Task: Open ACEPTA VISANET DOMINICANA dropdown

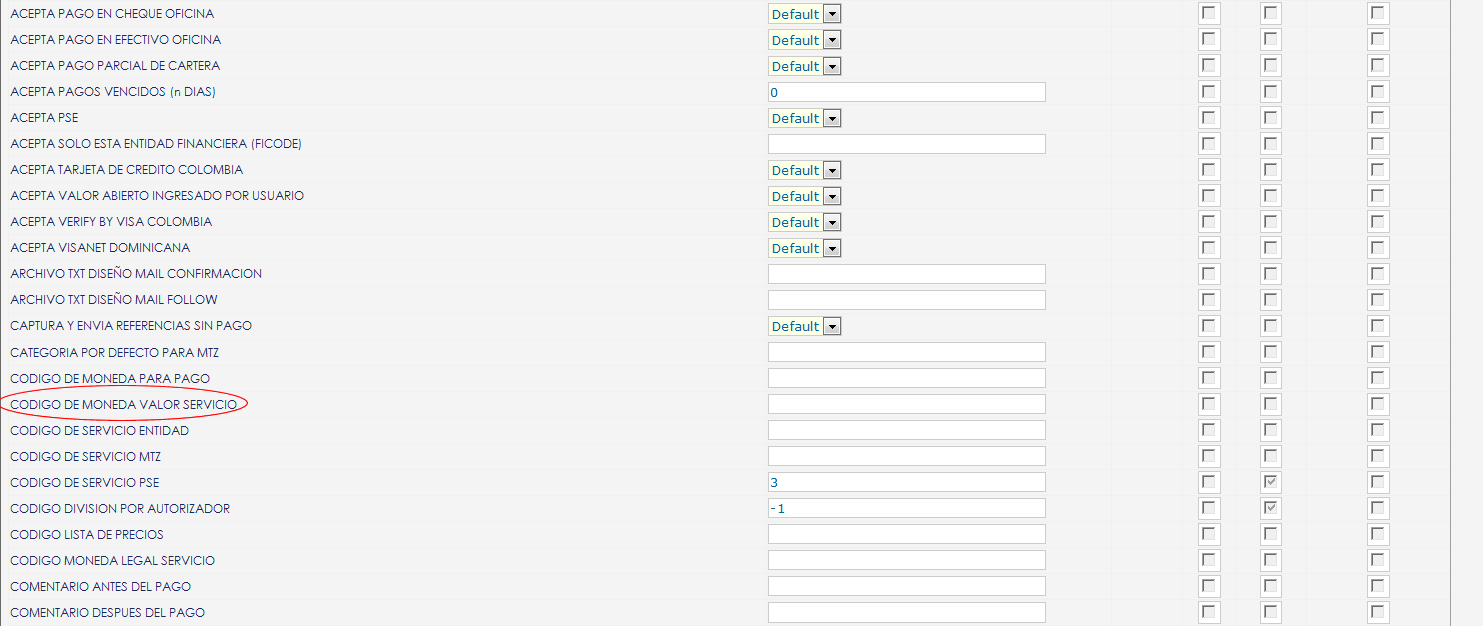Action: [x=804, y=248]
